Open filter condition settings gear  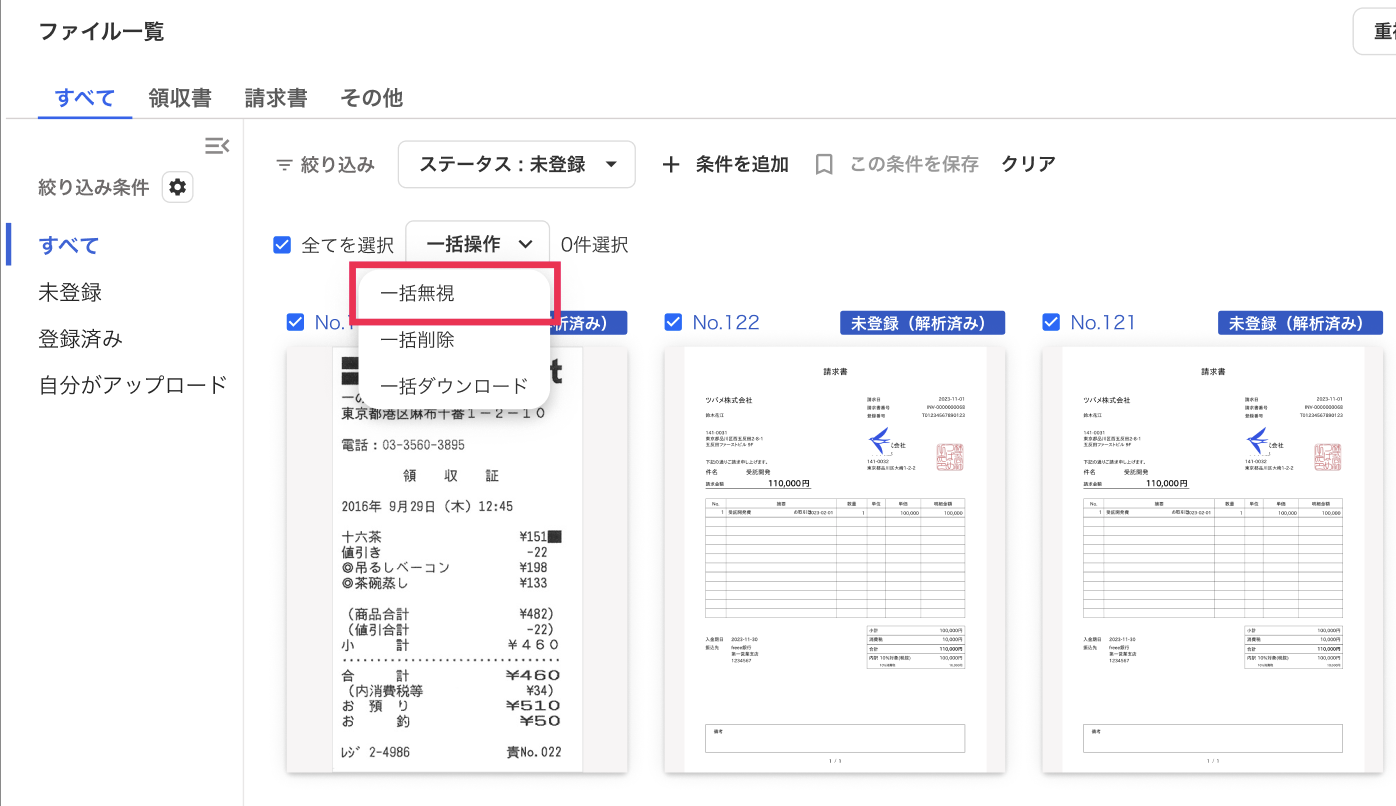coord(178,187)
